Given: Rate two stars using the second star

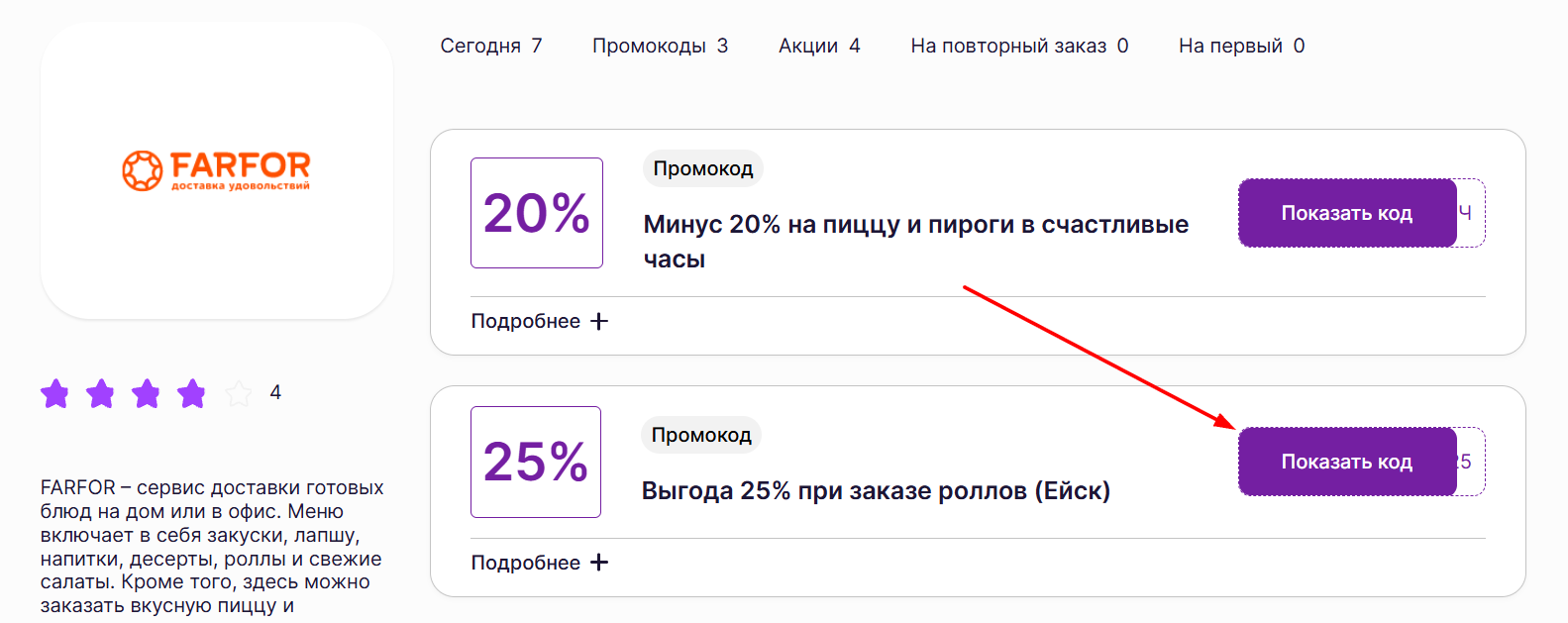Looking at the screenshot, I should 101,394.
